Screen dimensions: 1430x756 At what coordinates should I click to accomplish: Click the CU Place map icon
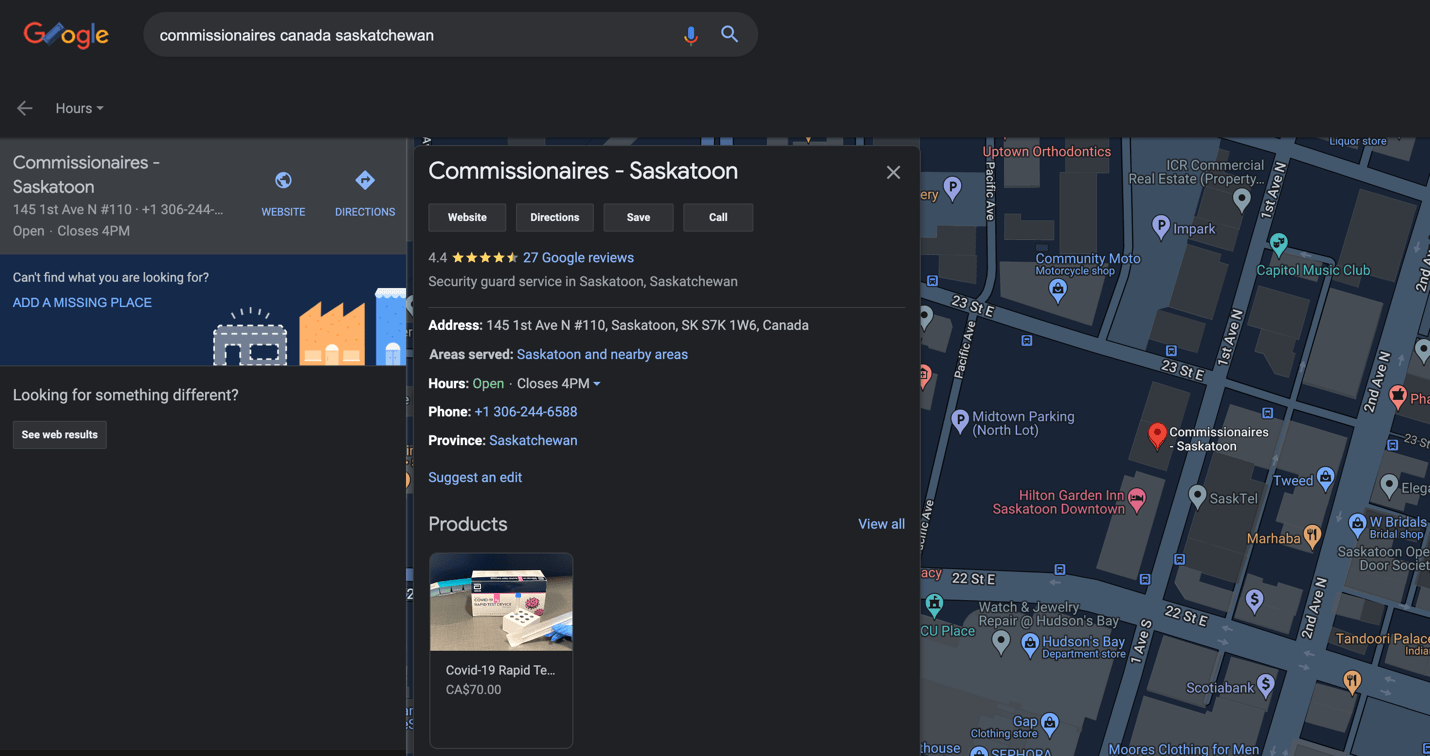pos(934,604)
